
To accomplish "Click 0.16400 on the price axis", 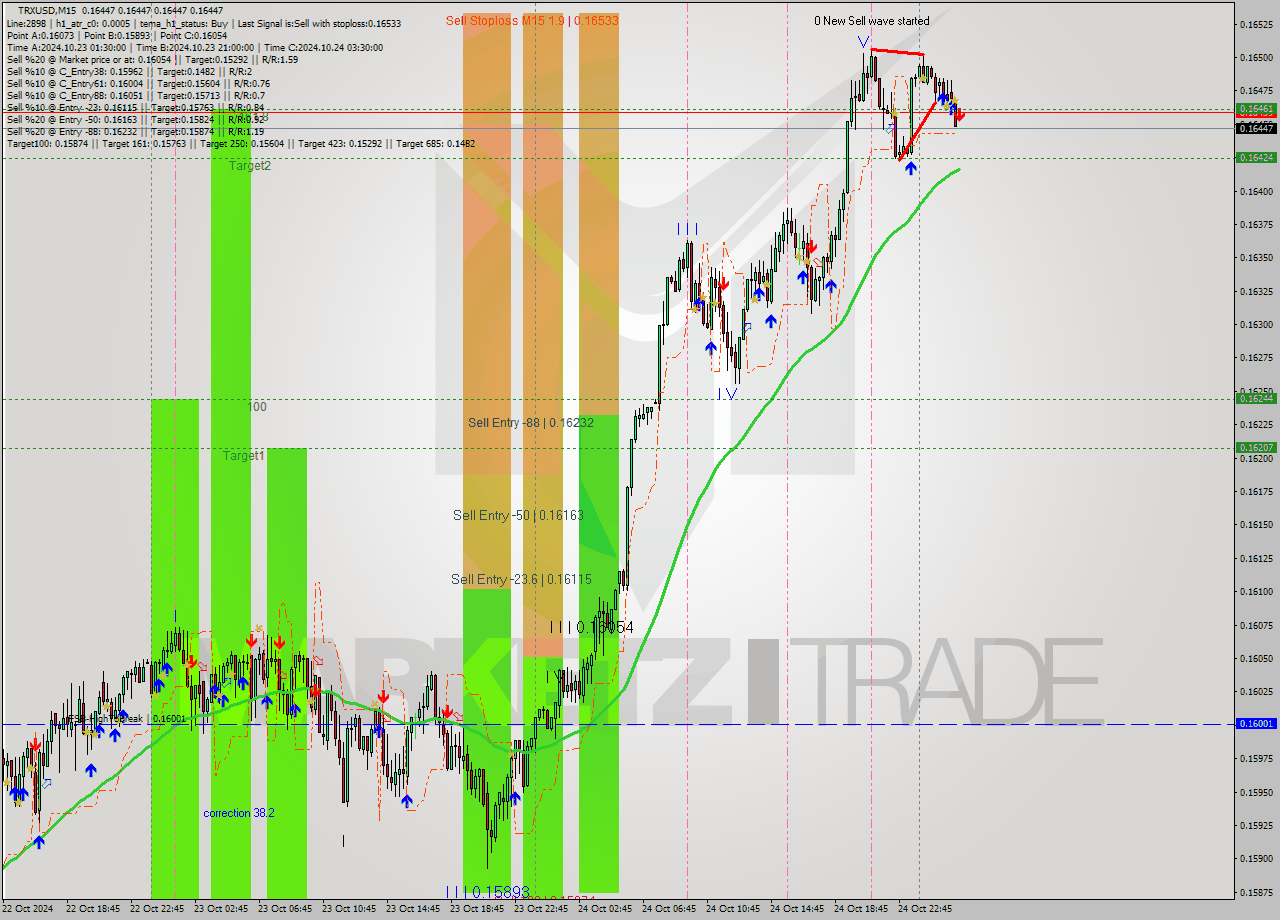I will click(1256, 191).
